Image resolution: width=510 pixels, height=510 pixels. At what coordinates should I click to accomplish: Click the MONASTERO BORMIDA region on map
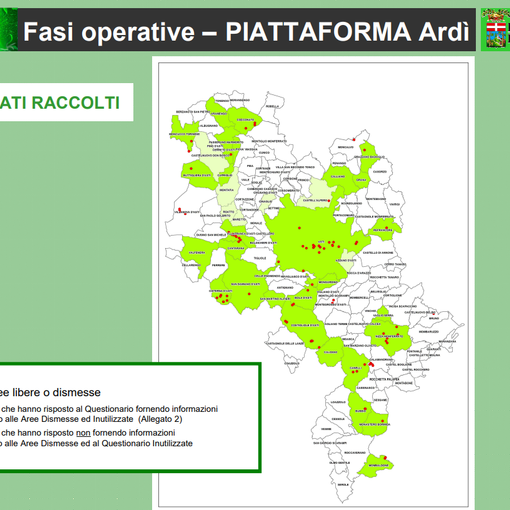(374, 424)
